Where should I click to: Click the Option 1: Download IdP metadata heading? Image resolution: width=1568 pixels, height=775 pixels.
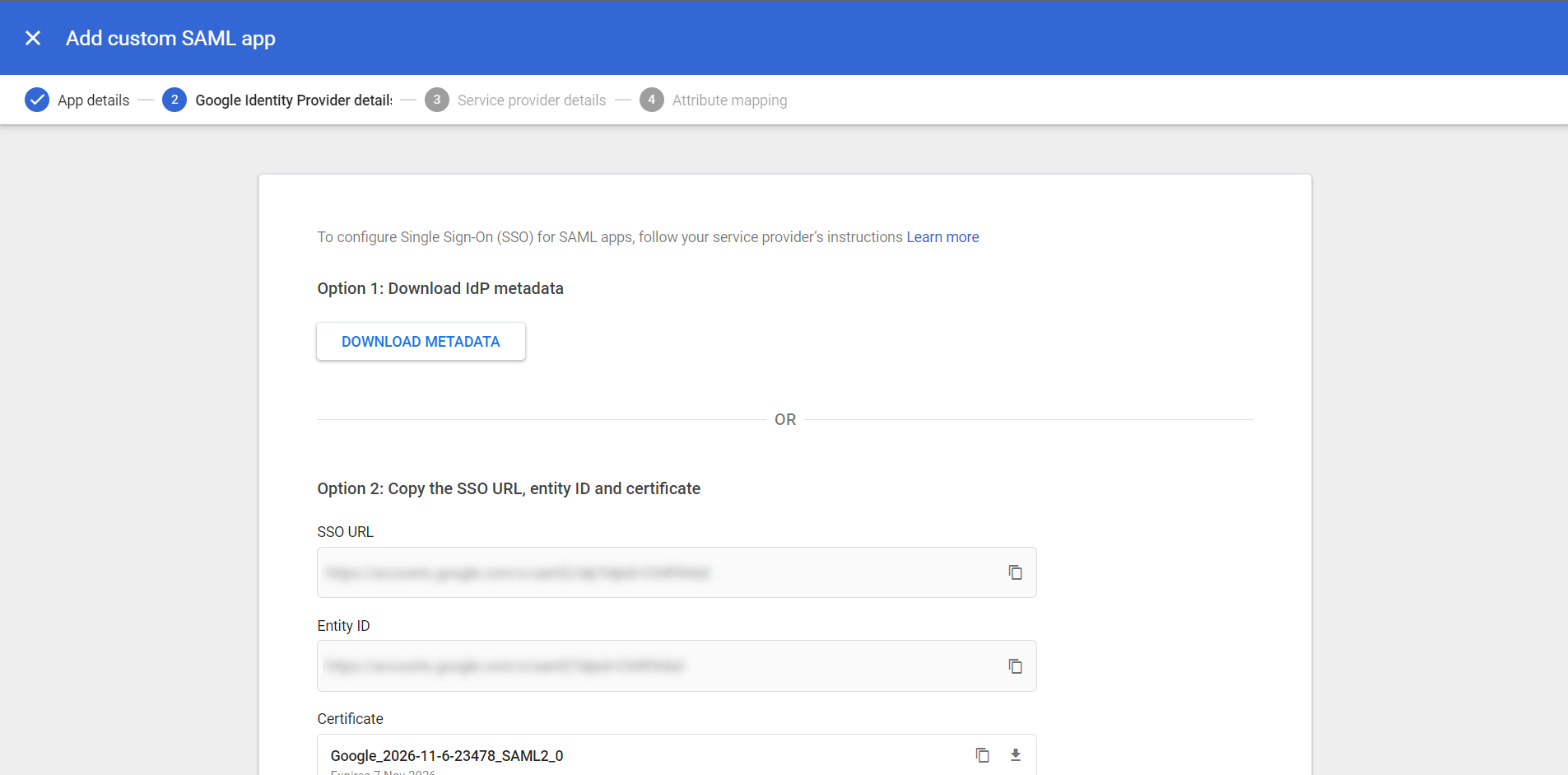[x=440, y=288]
